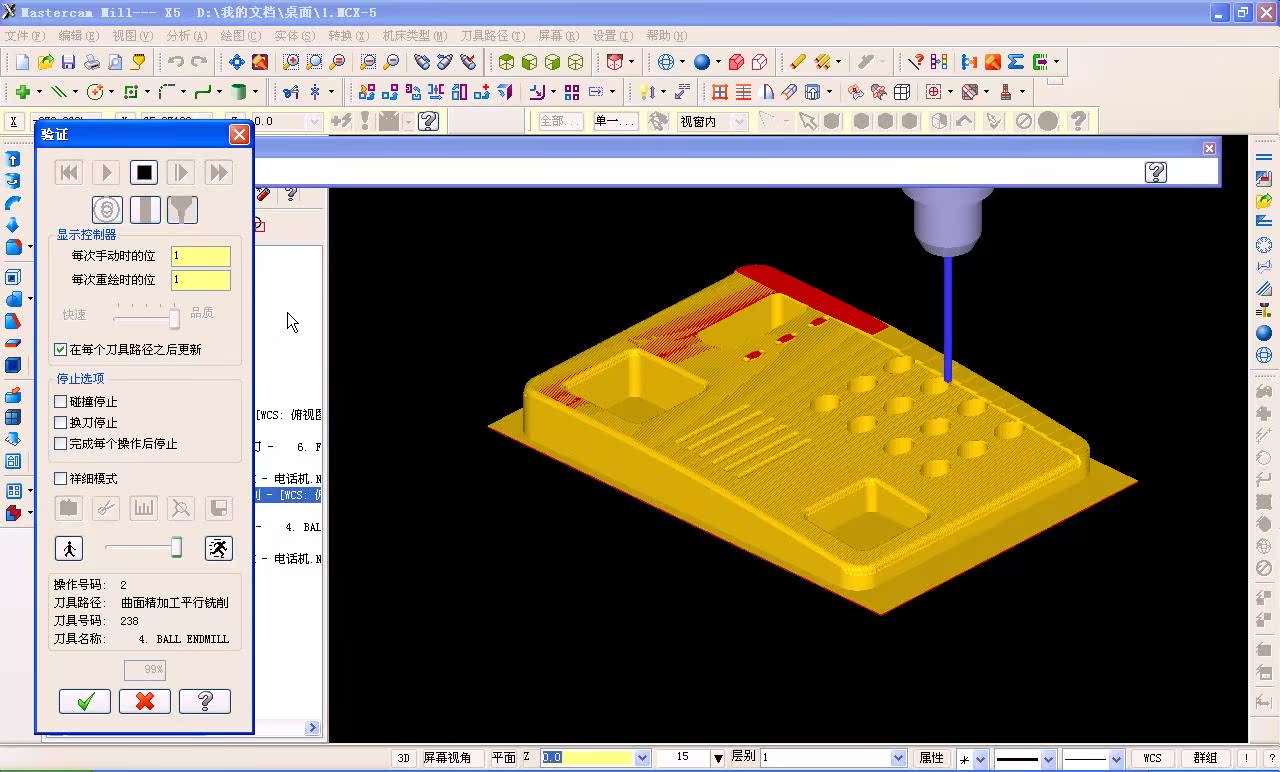Enable the 换刀停止 stop on tool change checkbox
This screenshot has width=1280, height=772.
point(61,423)
